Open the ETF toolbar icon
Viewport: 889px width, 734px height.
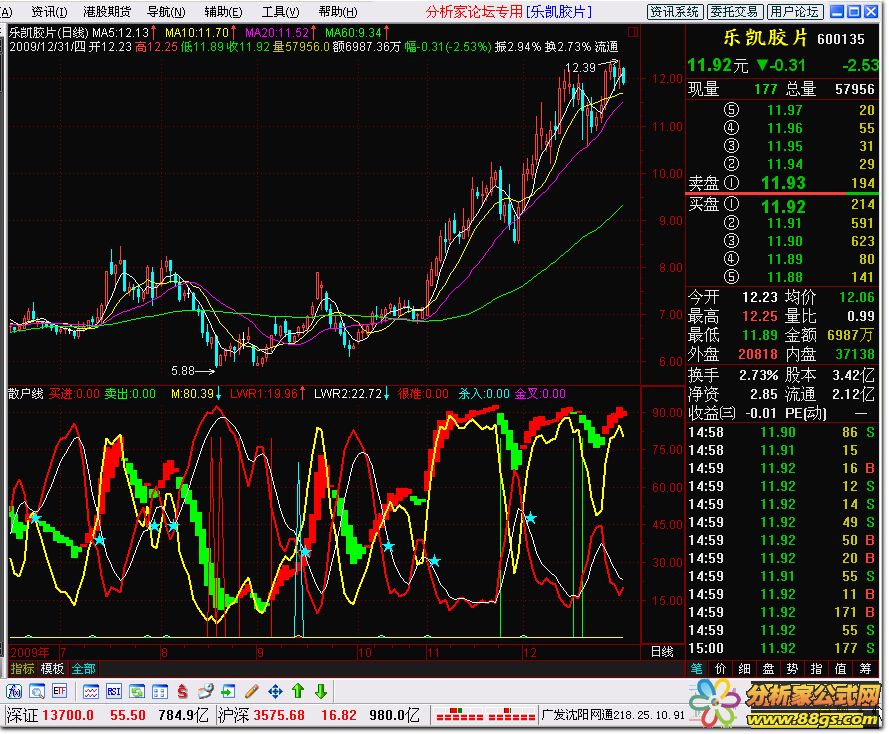pos(60,691)
